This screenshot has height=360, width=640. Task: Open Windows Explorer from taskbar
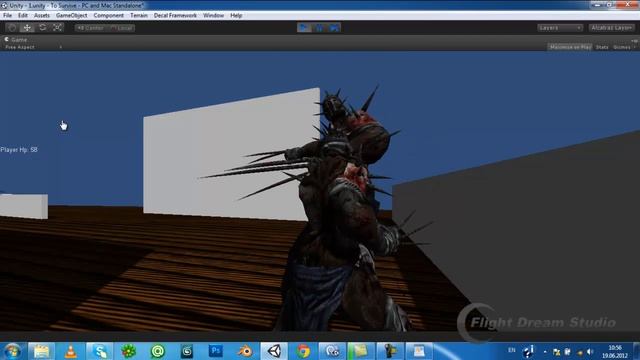(41, 351)
